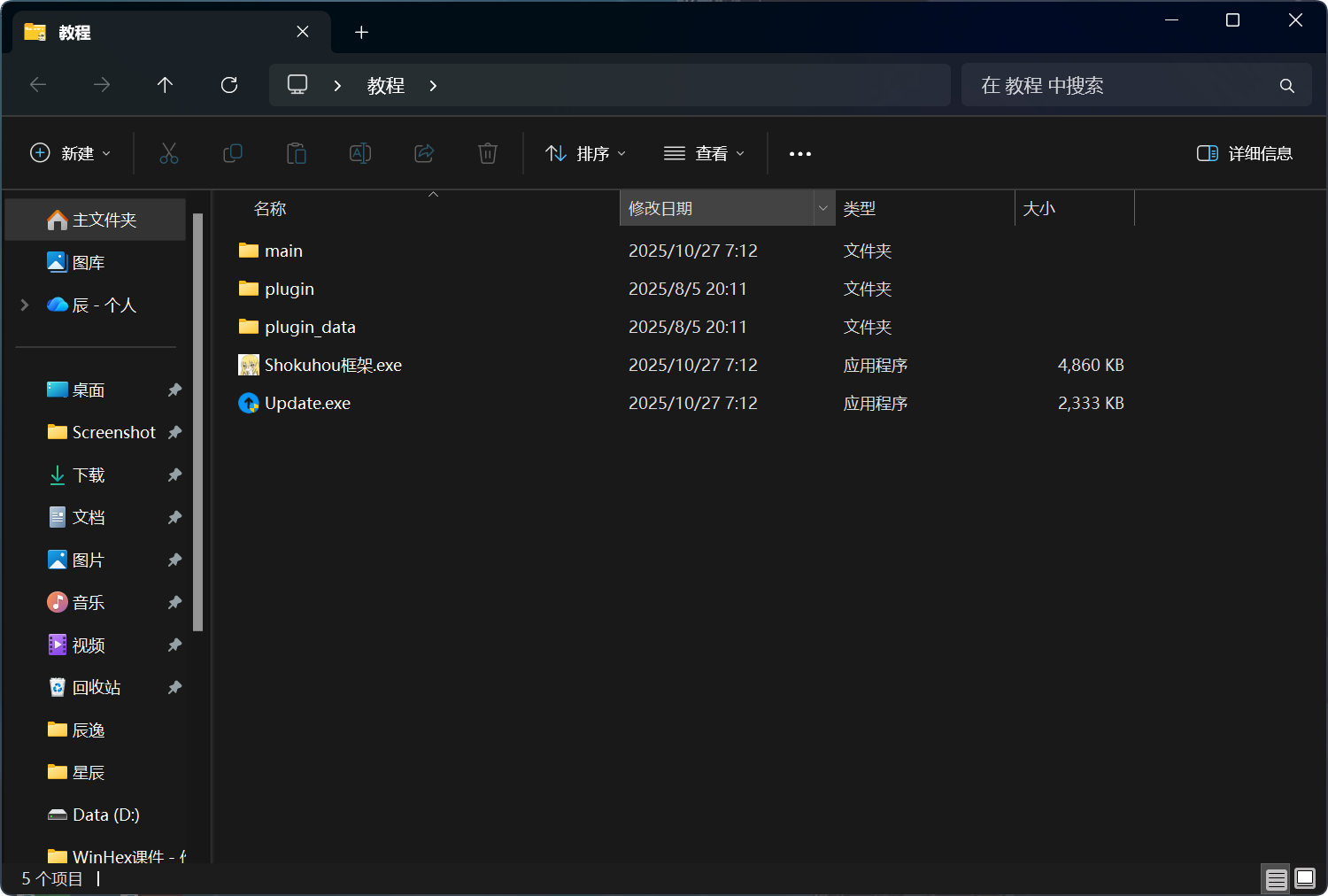This screenshot has width=1328, height=896.
Task: Add a new tab with plus button
Action: point(361,33)
